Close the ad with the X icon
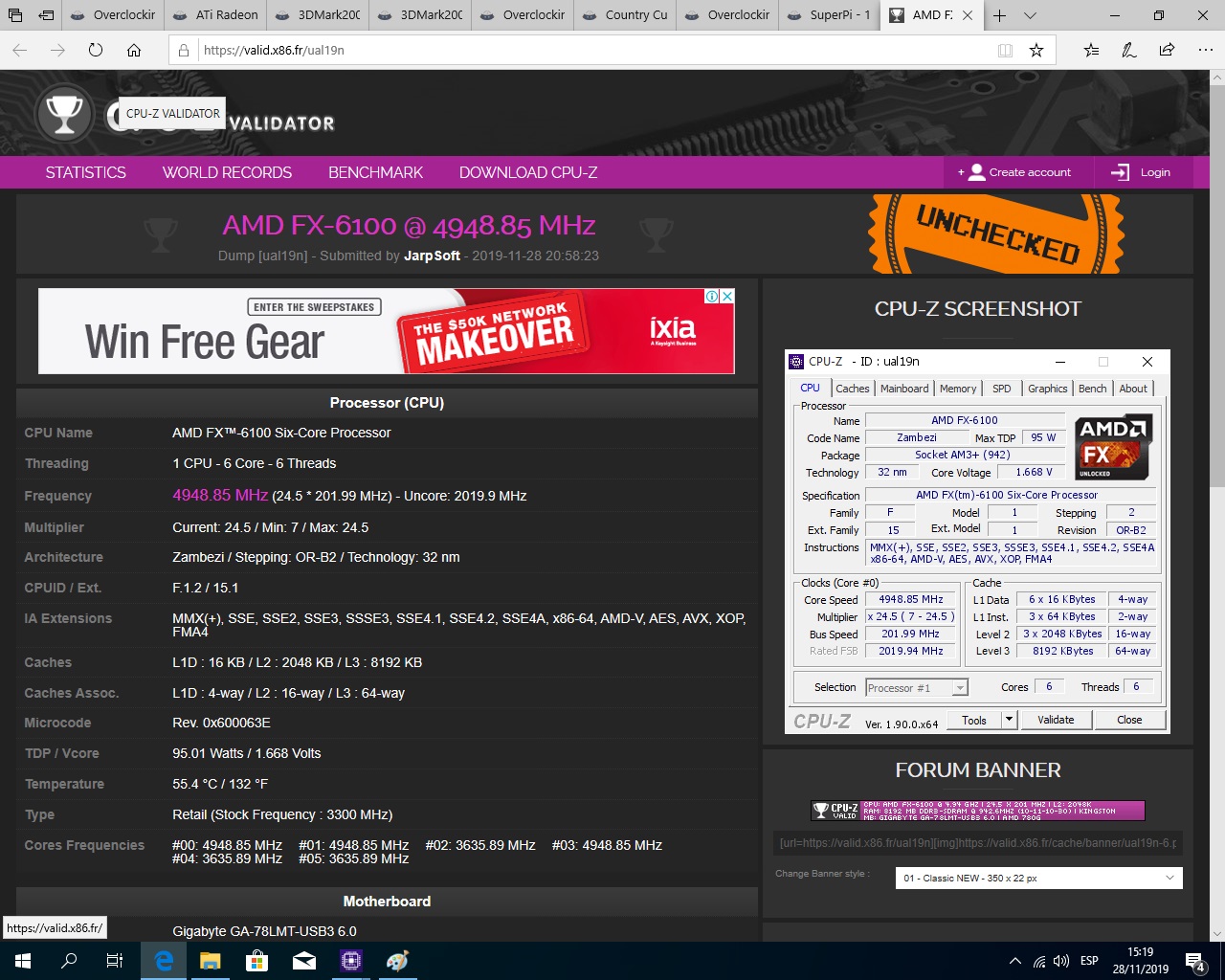This screenshot has width=1225, height=980. click(727, 297)
